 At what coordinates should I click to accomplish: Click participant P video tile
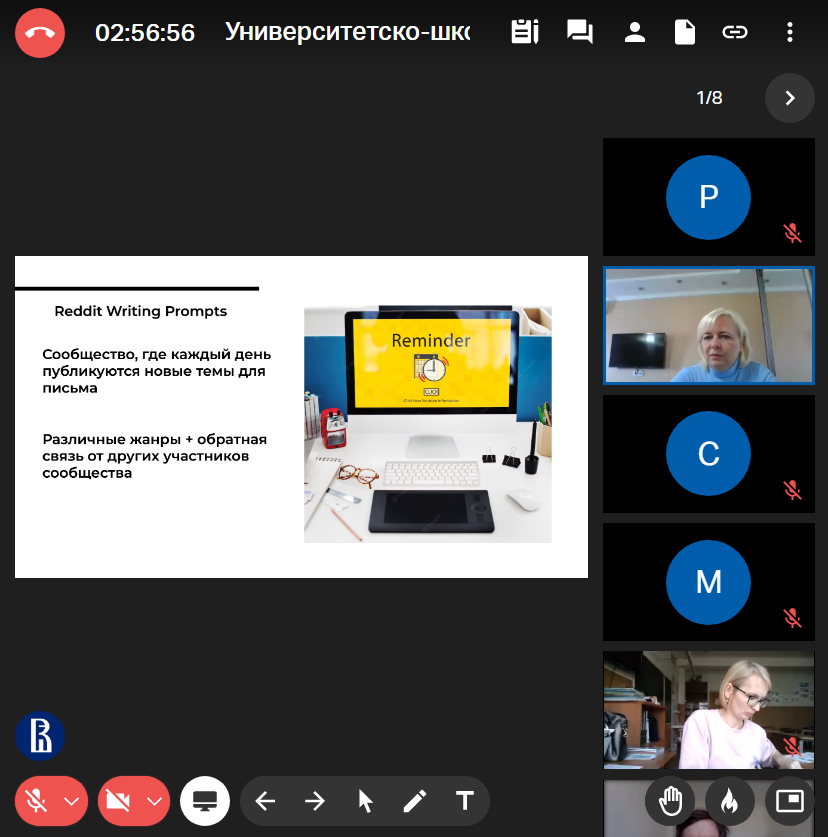pos(708,197)
